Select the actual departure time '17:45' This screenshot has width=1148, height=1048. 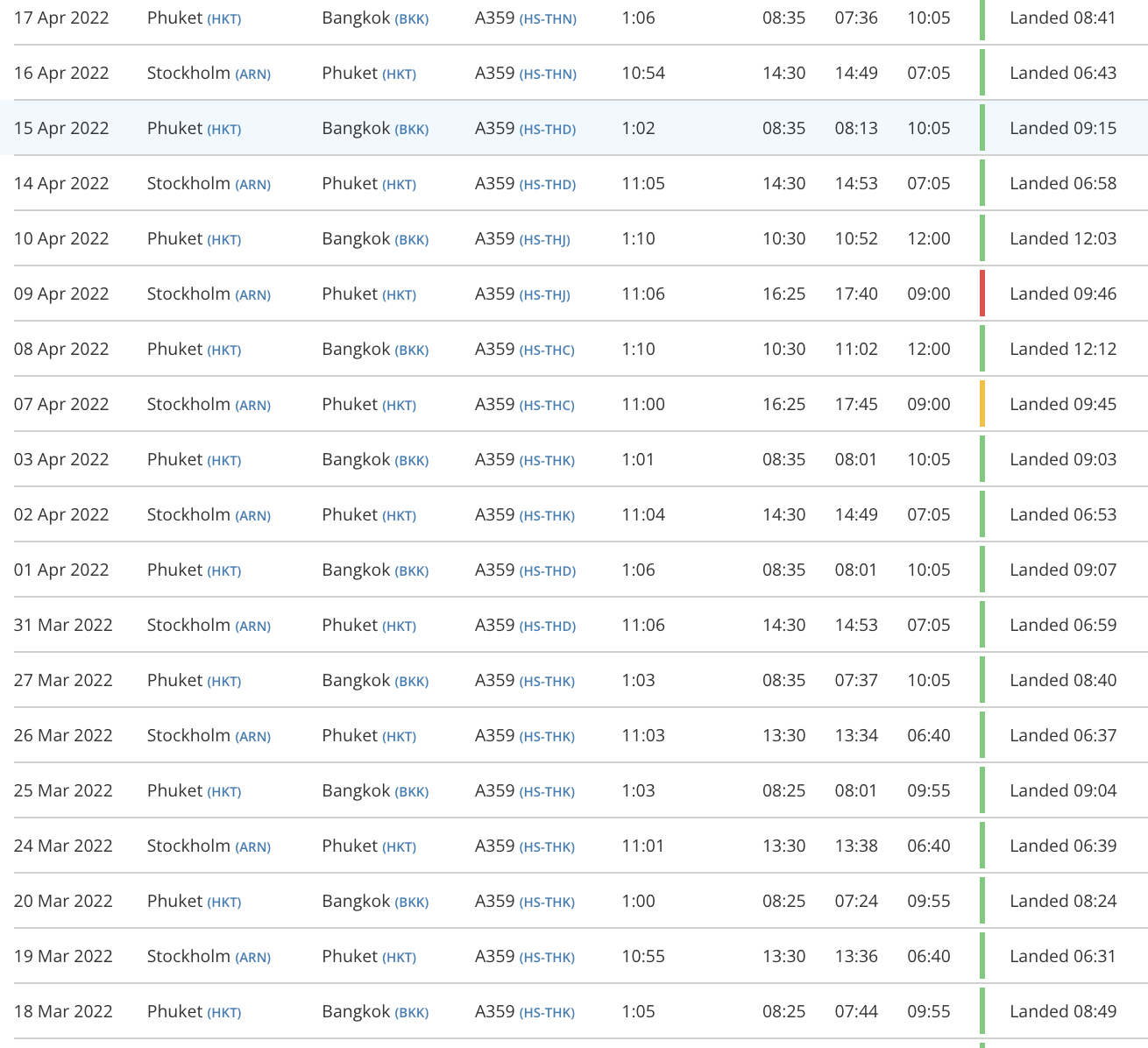coord(856,404)
